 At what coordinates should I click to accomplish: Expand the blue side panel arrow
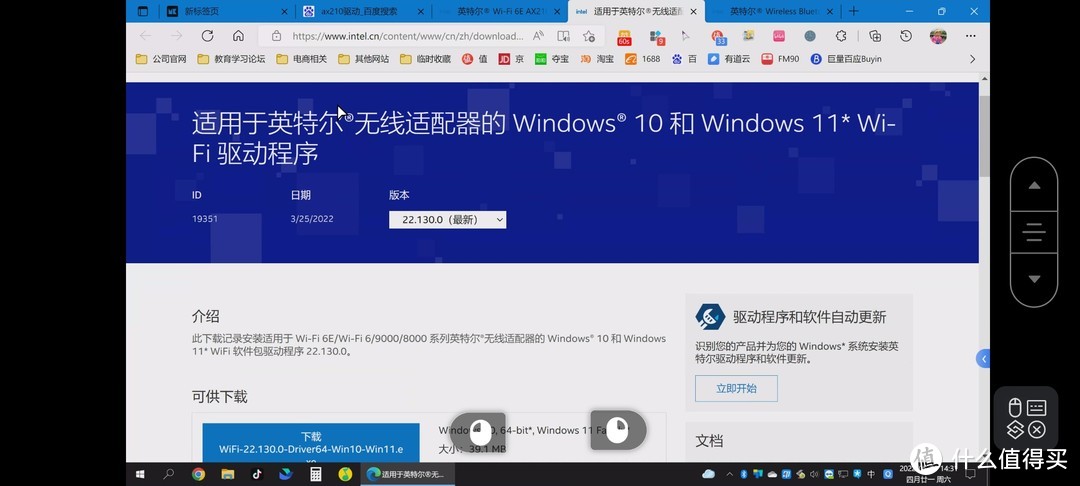coord(984,359)
